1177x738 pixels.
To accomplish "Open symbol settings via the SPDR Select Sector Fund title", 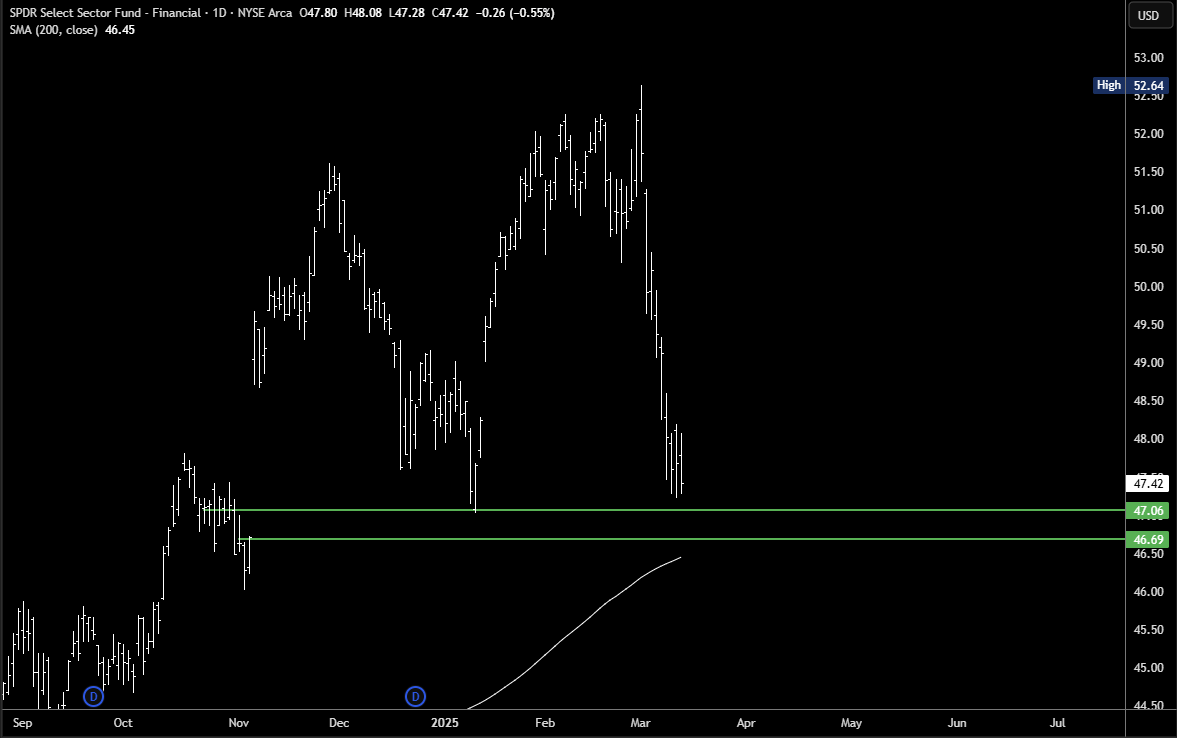I will (100, 13).
